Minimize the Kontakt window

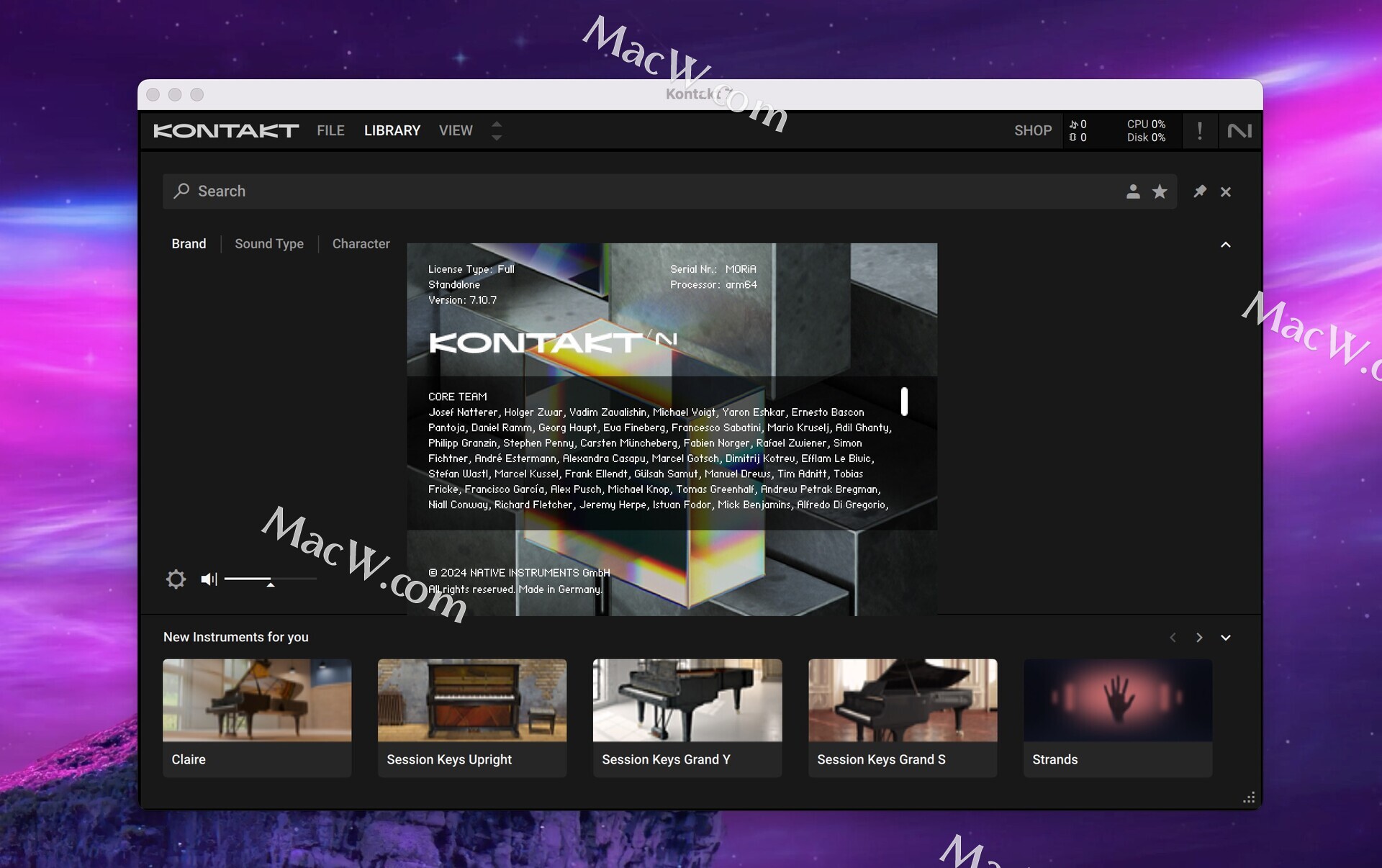175,94
